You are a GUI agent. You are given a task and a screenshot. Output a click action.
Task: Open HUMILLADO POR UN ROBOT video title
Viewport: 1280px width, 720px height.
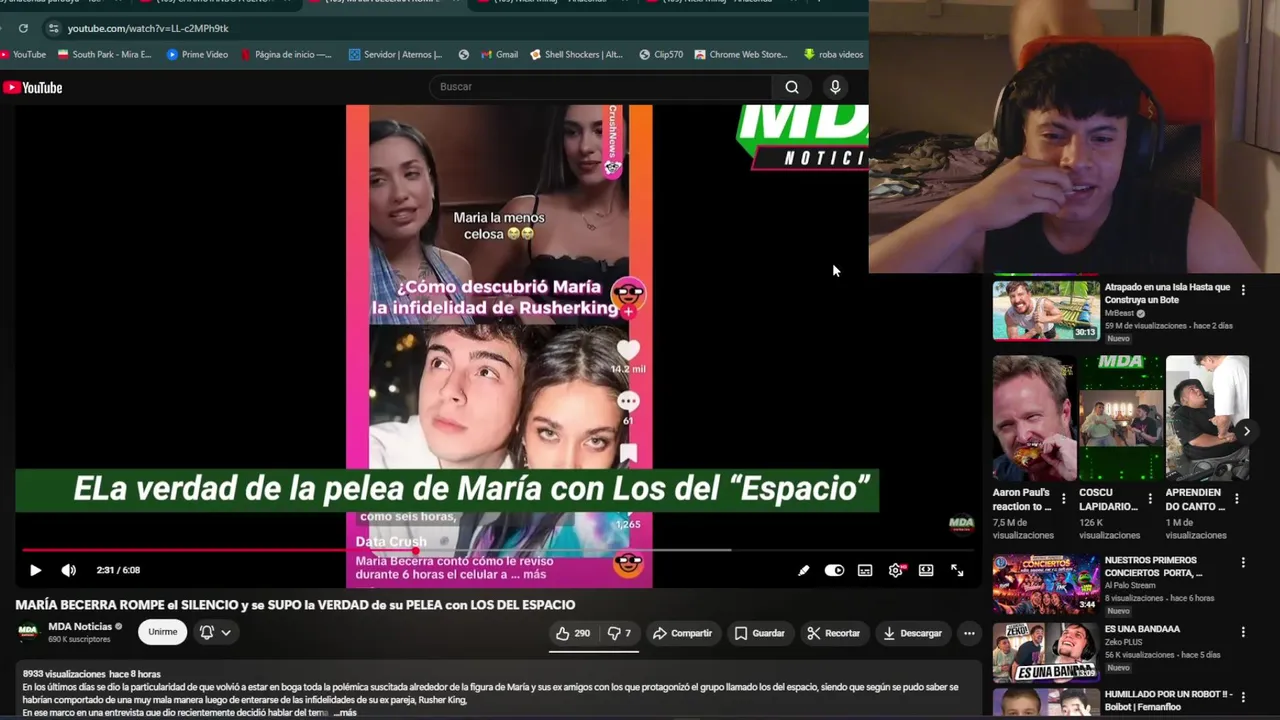click(1169, 700)
